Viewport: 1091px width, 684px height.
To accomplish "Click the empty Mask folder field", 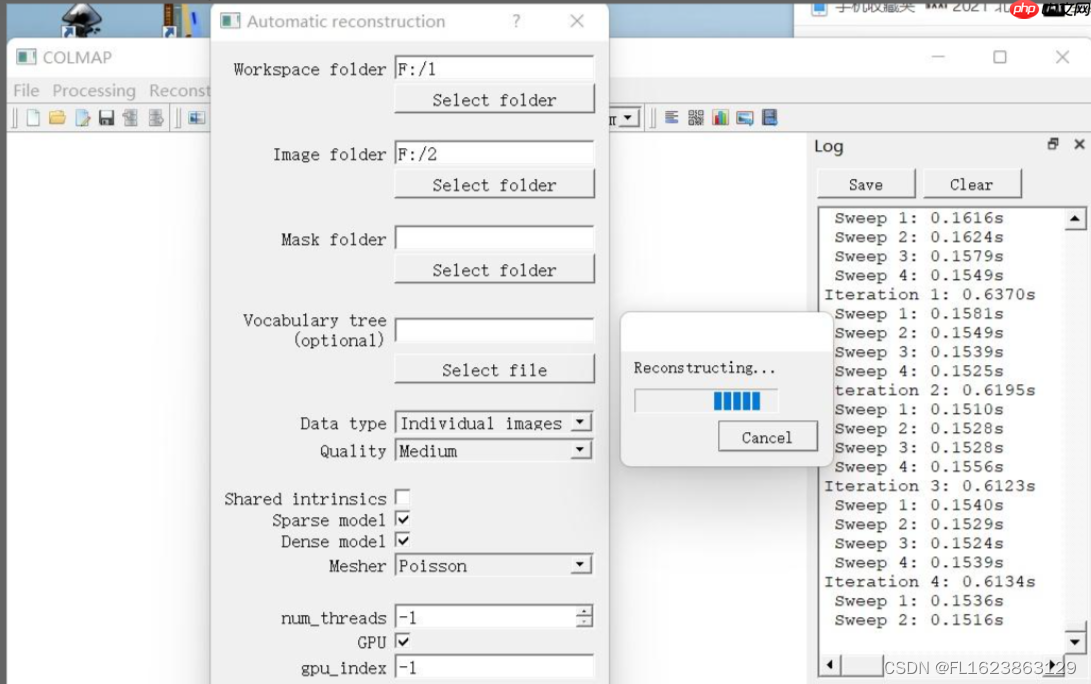I will pyautogui.click(x=494, y=238).
